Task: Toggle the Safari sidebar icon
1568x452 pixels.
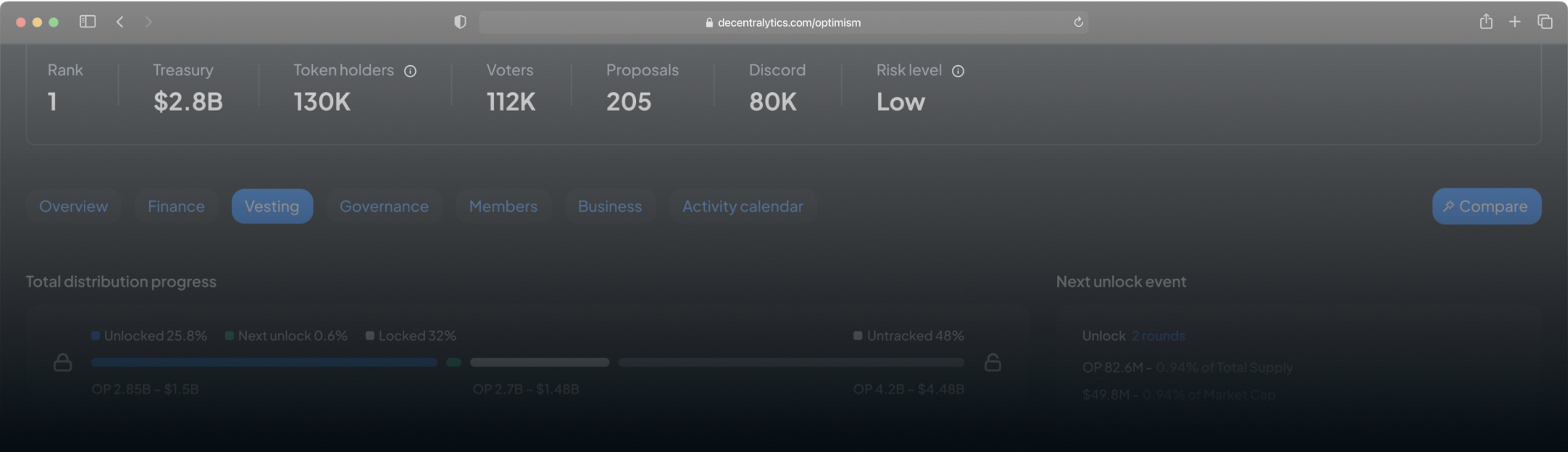Action: point(88,22)
